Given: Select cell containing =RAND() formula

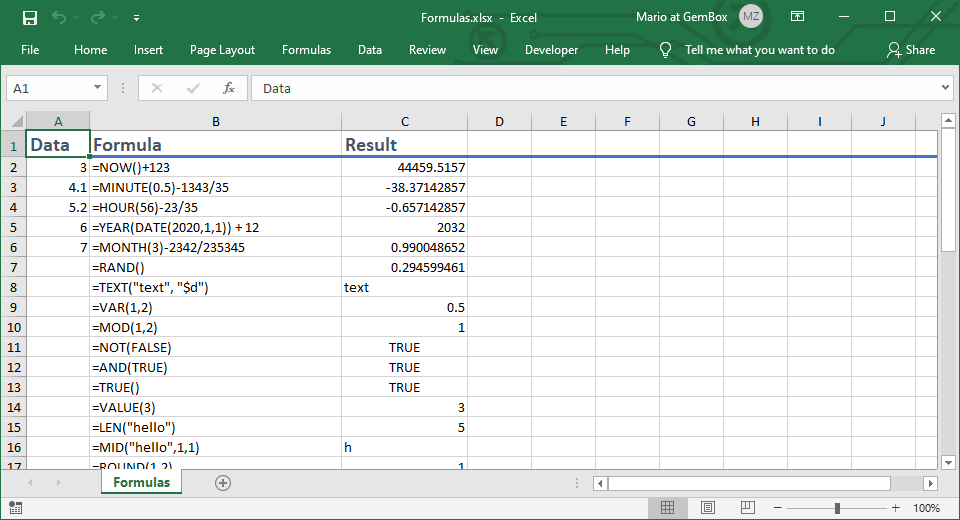Looking at the screenshot, I should click(x=215, y=267).
